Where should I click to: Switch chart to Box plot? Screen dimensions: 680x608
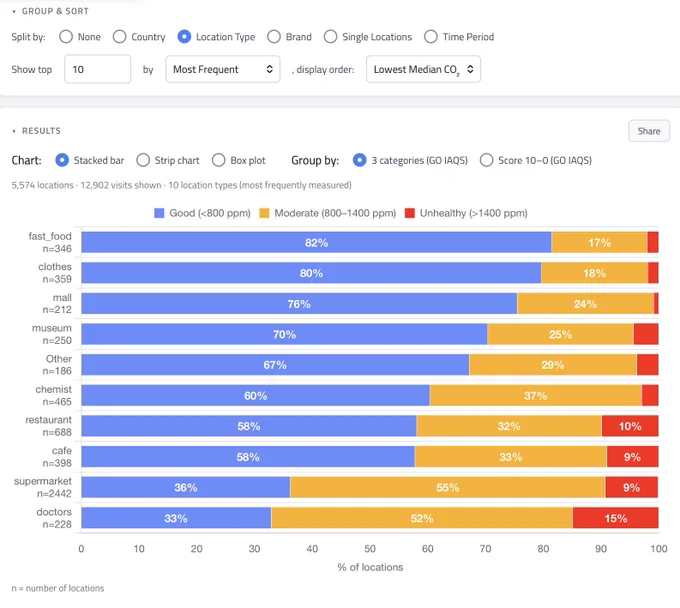[219, 160]
